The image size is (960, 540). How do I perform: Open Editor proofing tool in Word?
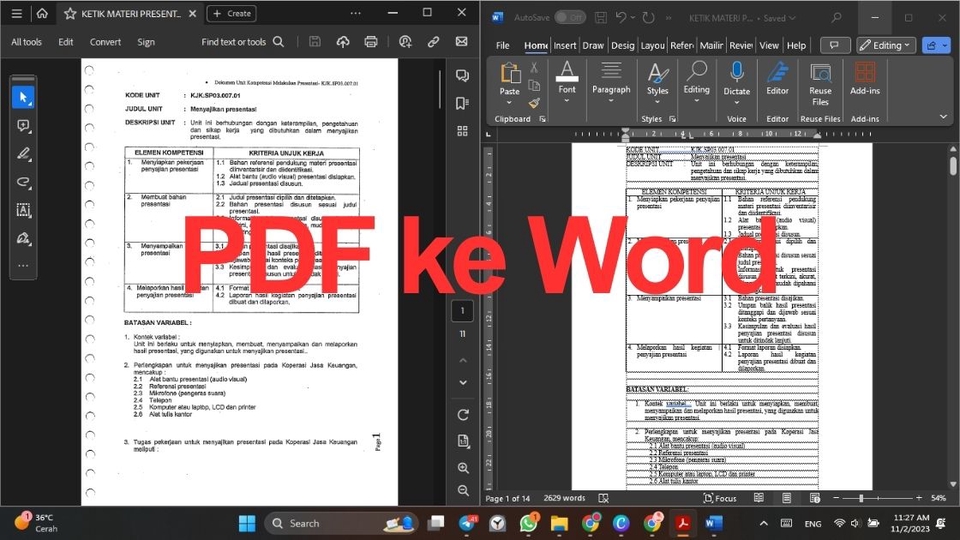(x=778, y=78)
